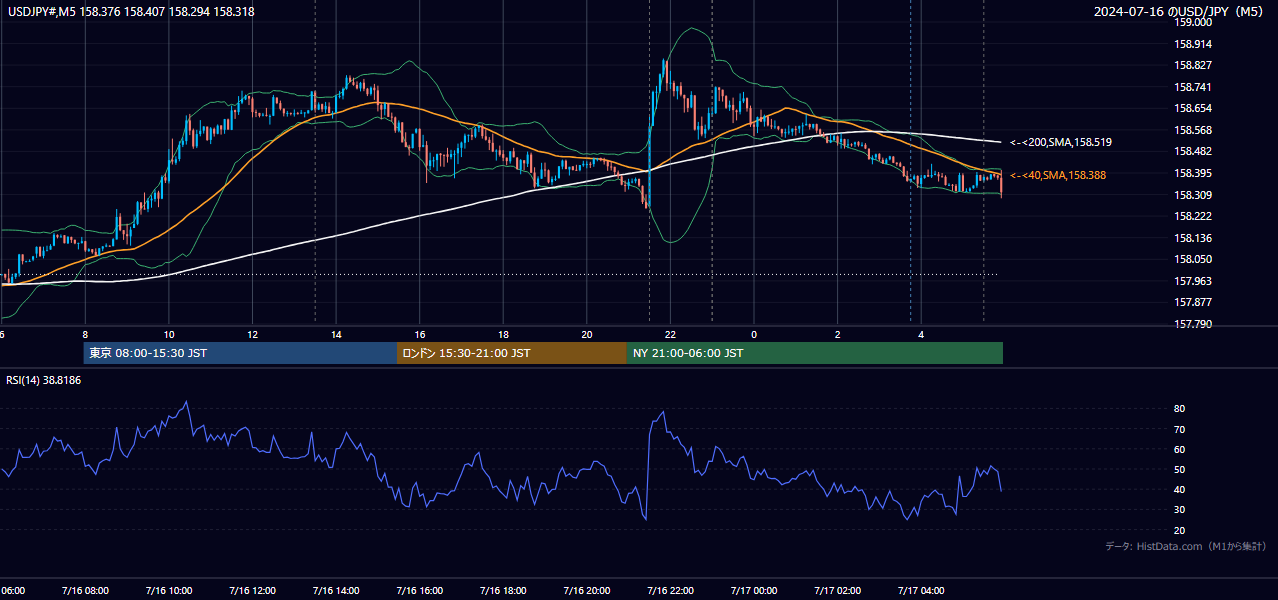Click the RSI(14) 38.8186 indicator label
Viewport: 1278px width, 600px height.
click(44, 381)
